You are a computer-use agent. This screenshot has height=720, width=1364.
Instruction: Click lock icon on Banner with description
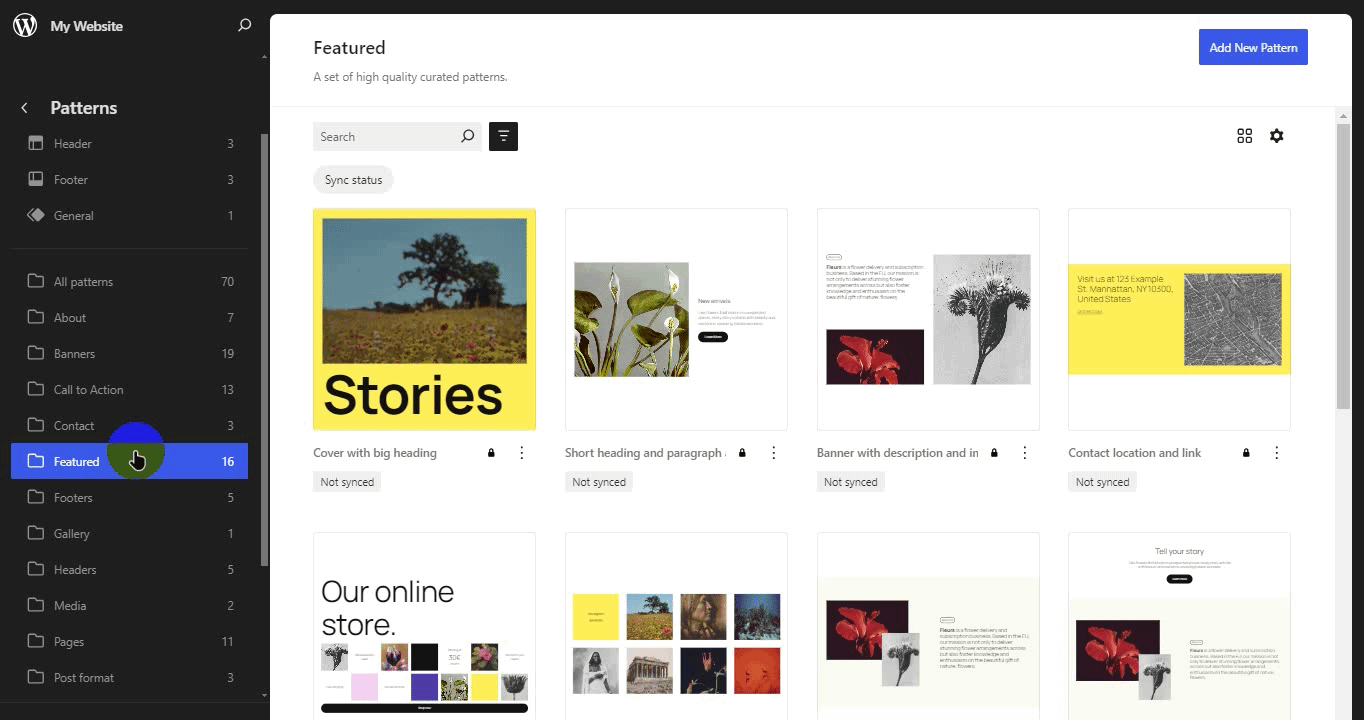click(994, 453)
